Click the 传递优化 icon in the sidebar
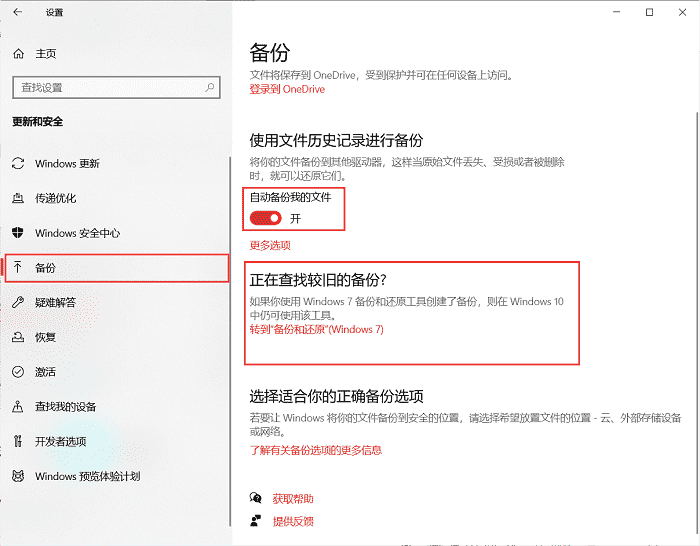This screenshot has height=546, width=700. pyautogui.click(x=18, y=198)
